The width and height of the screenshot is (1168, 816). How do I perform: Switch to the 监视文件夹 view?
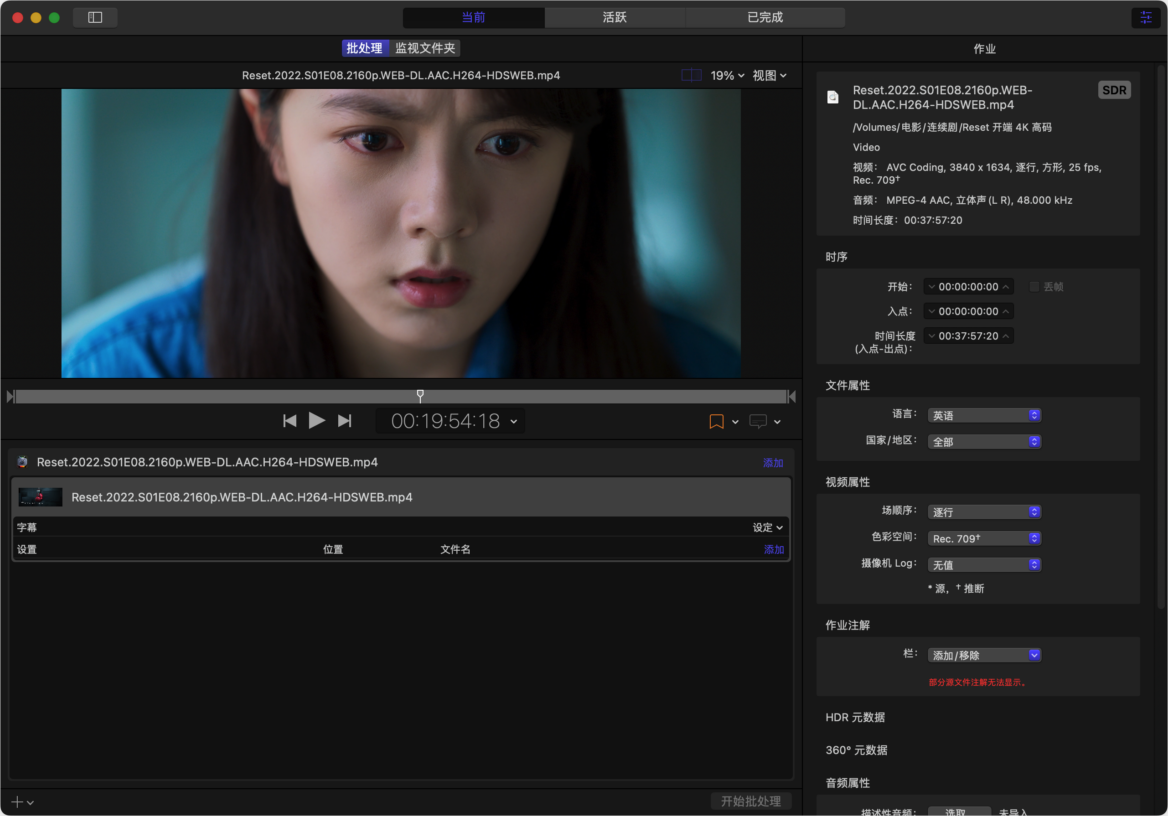click(425, 48)
